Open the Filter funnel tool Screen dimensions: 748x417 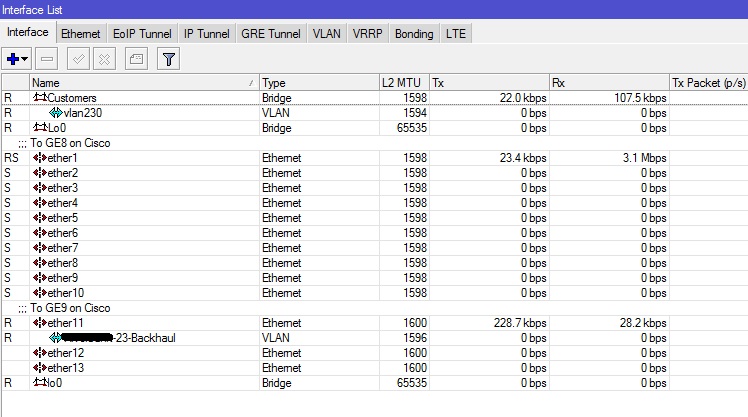(x=169, y=60)
